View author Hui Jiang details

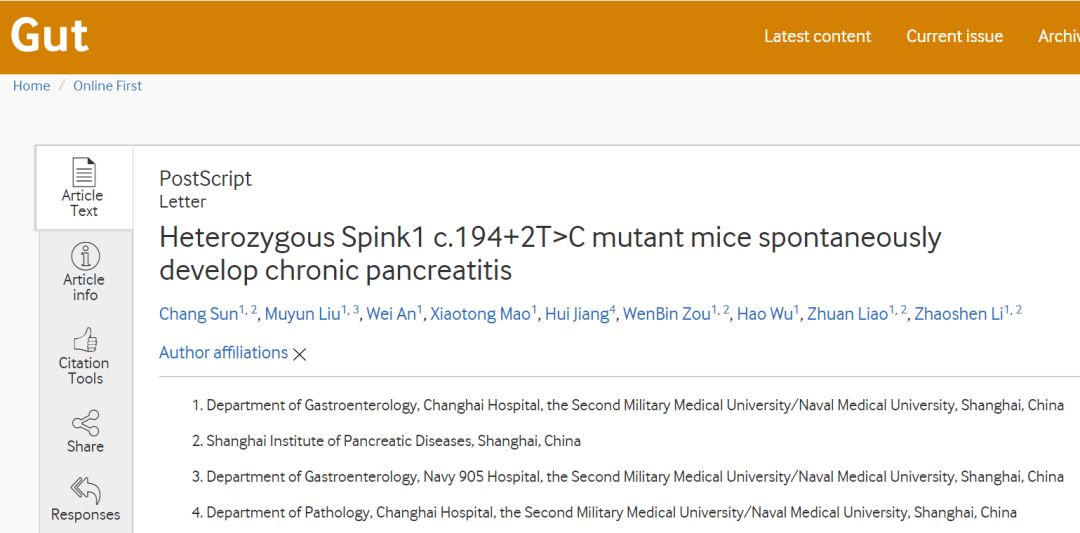click(577, 314)
